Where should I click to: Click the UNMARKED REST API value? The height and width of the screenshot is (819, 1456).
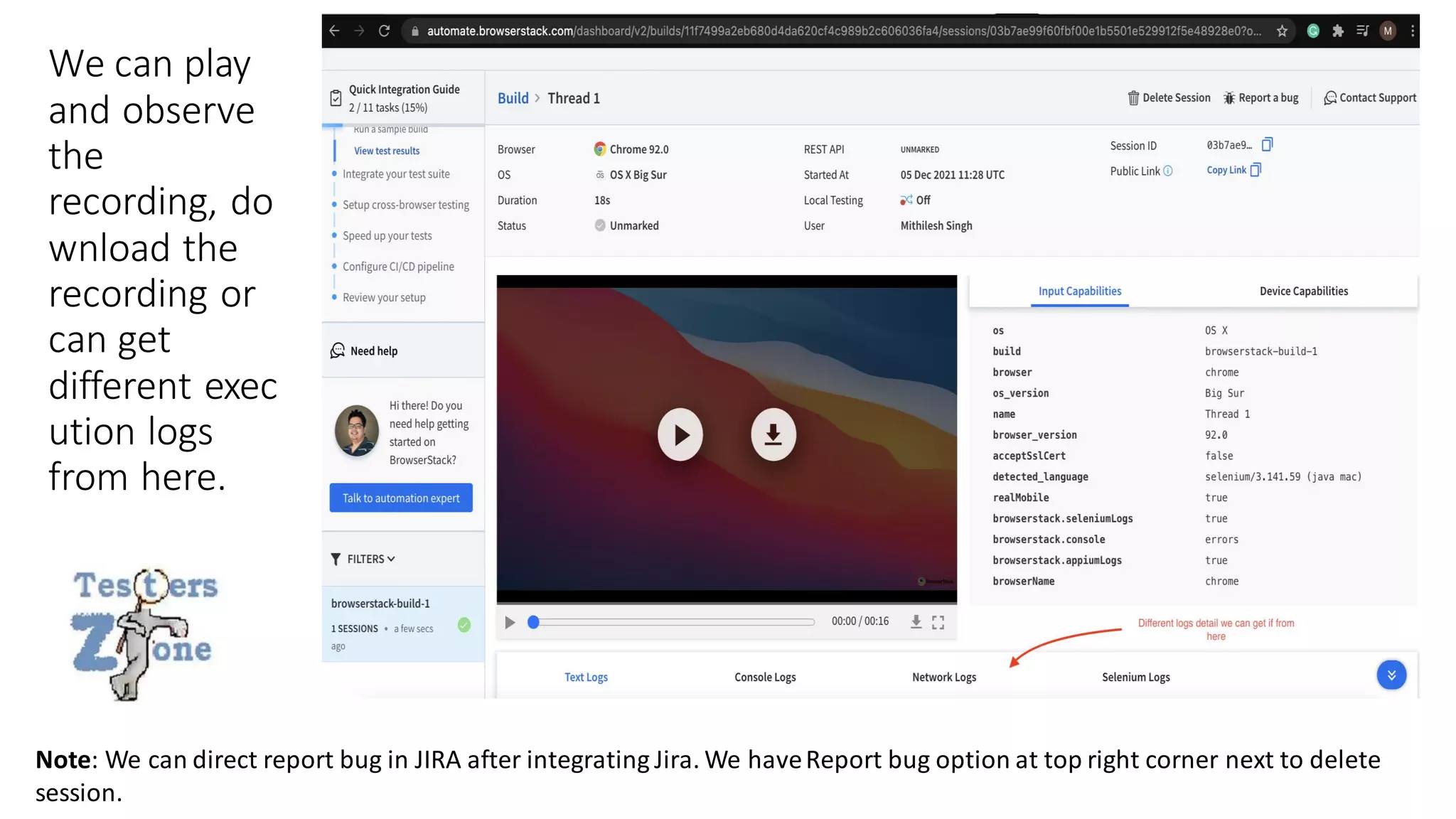click(x=919, y=150)
